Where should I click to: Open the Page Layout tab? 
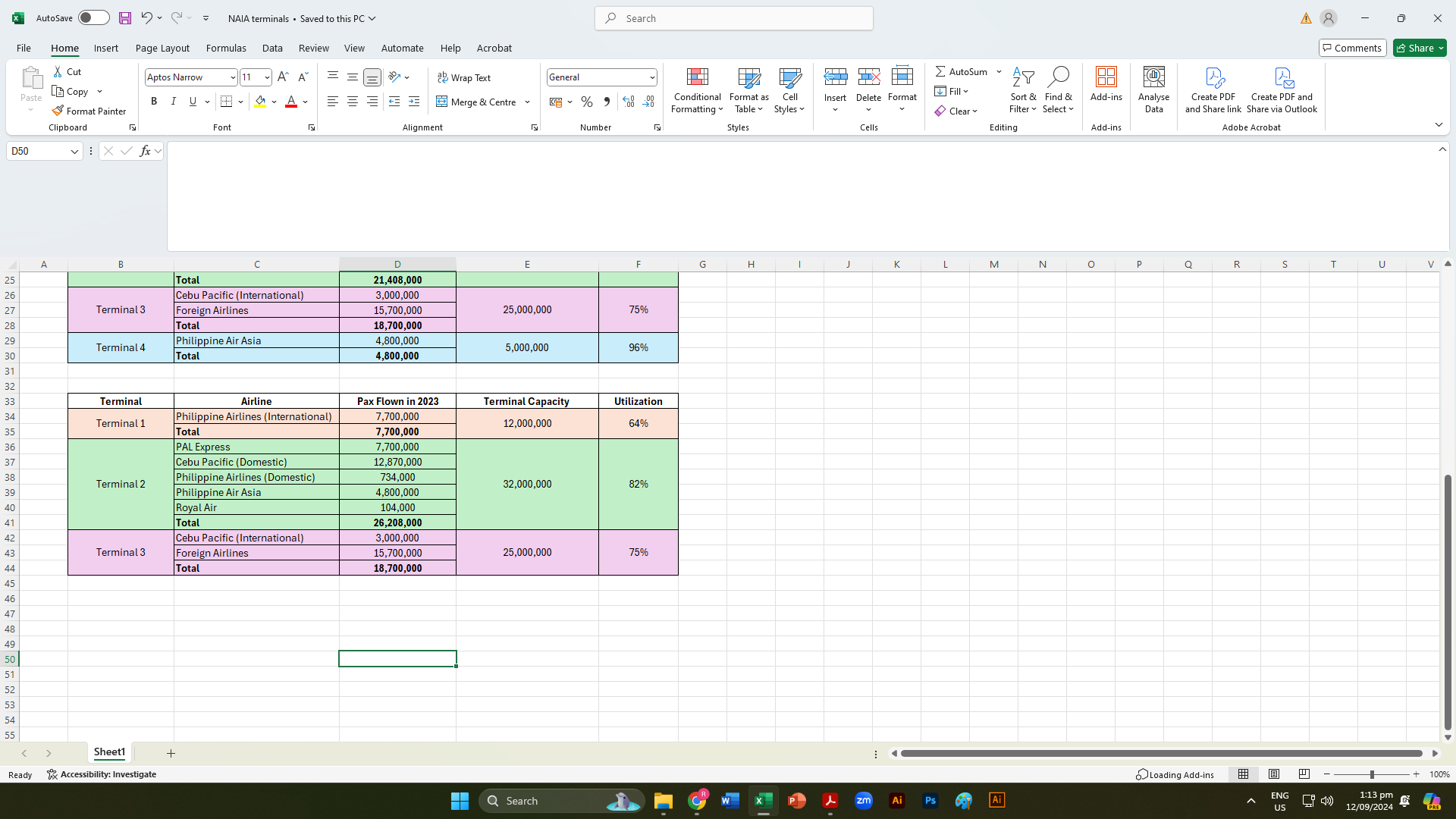tap(162, 48)
